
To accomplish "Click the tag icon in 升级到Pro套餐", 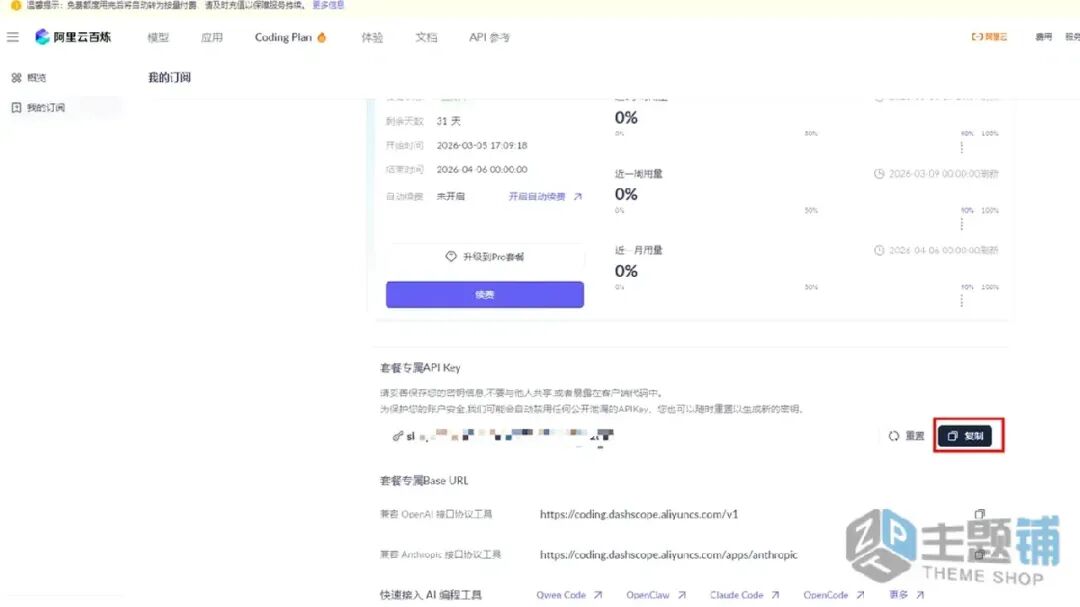I will [x=450, y=256].
